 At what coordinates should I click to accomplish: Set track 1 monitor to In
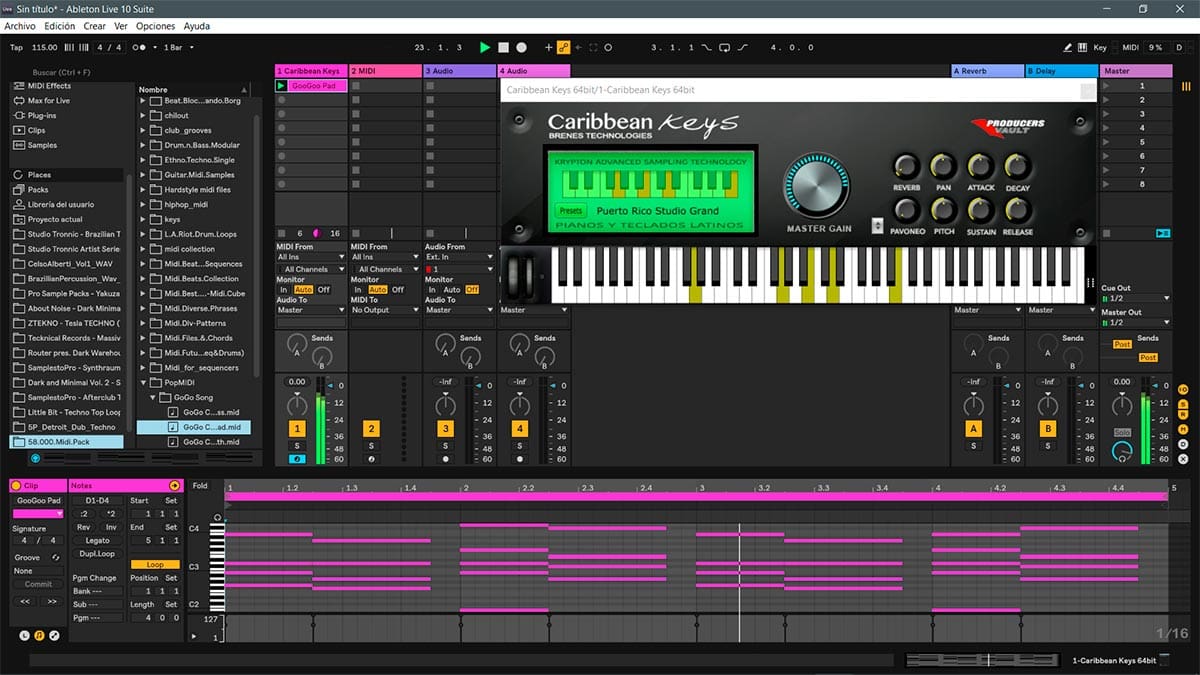(283, 290)
